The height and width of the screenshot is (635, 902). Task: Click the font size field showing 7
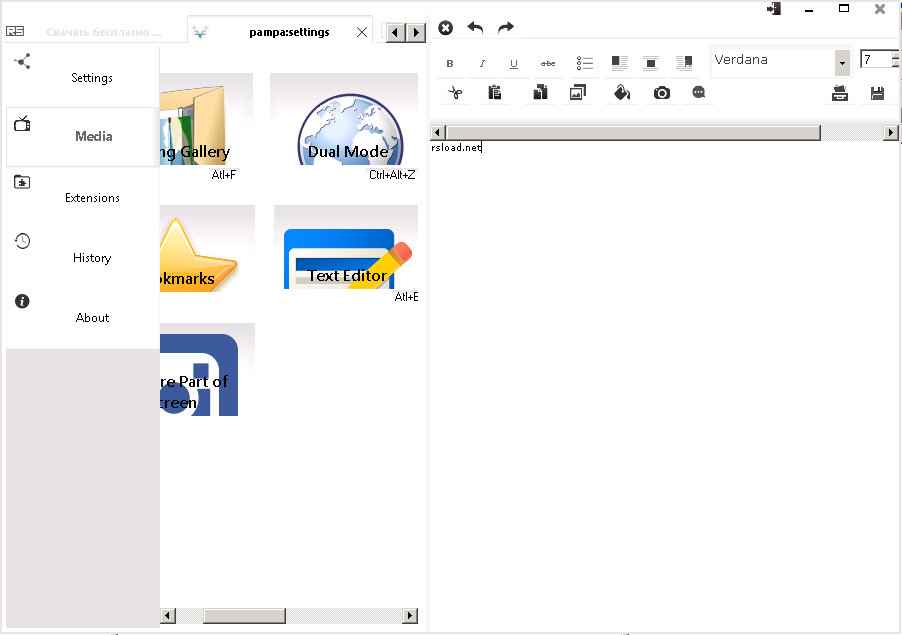[876, 59]
